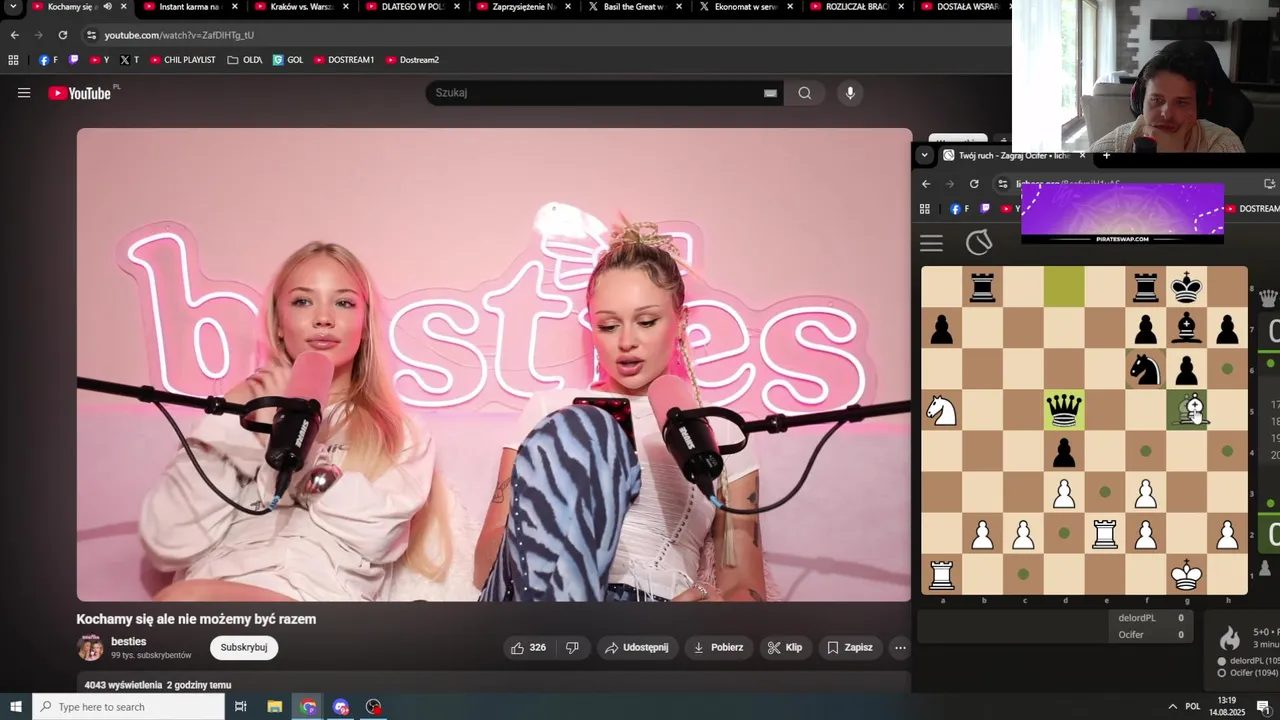This screenshot has height=720, width=1280.
Task: Go to YouTube home via logo
Action: pyautogui.click(x=80, y=93)
